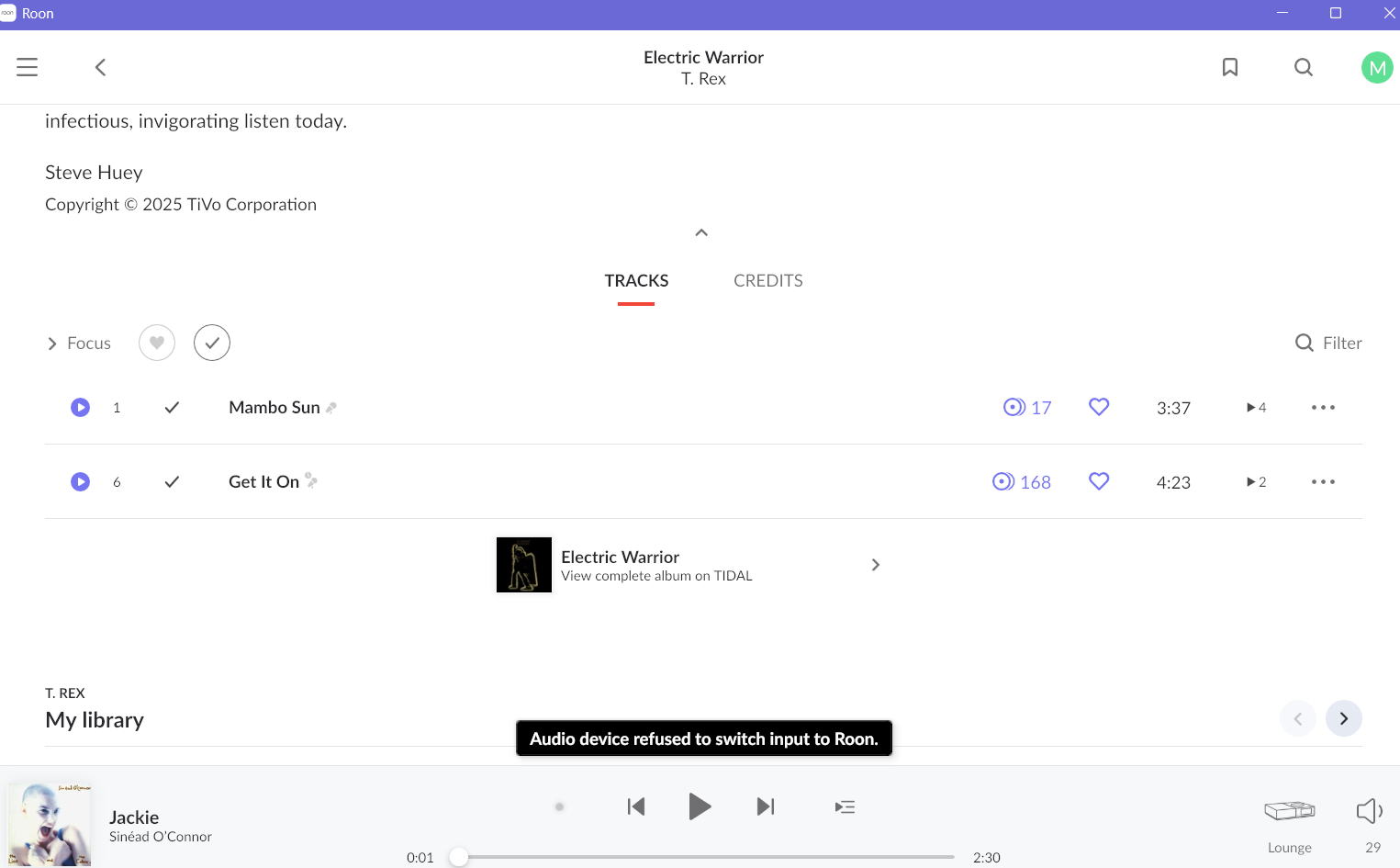This screenshot has height=868, width=1400.
Task: Switch to the TRACKS tab
Action: tap(636, 281)
